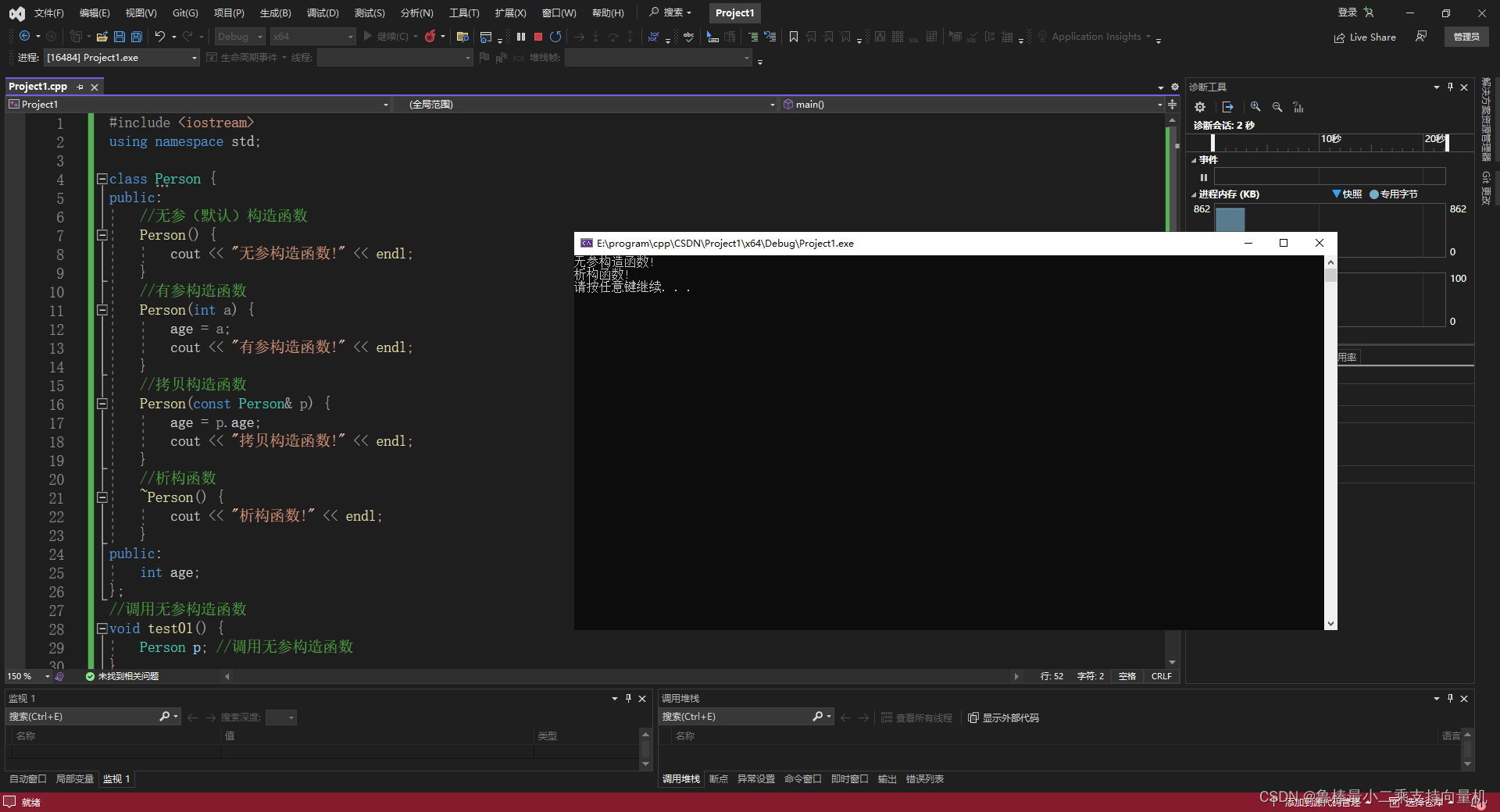The width and height of the screenshot is (1500, 812).
Task: Undo the last edit
Action: 160,37
